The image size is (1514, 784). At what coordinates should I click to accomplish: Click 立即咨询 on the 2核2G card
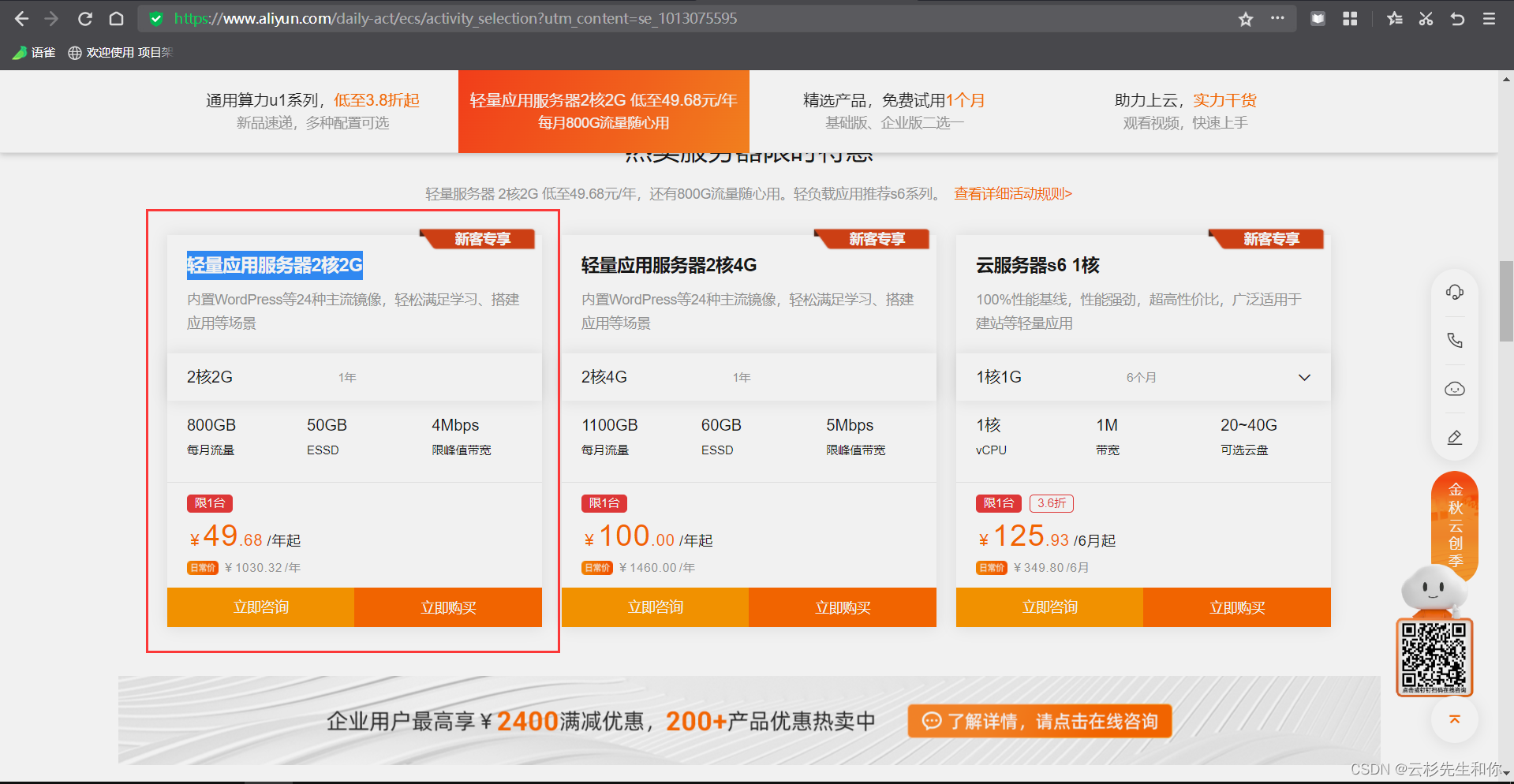coord(260,607)
